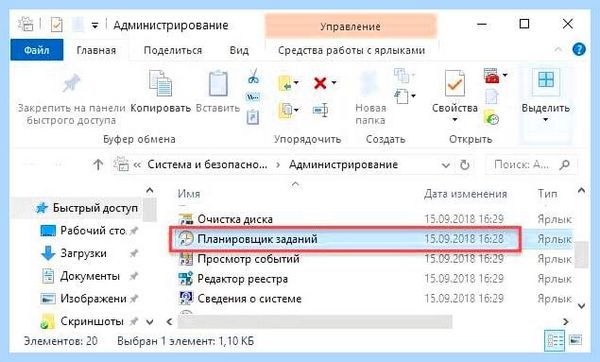The width and height of the screenshot is (600, 362).
Task: Switch to the Вид tab
Action: [239, 51]
